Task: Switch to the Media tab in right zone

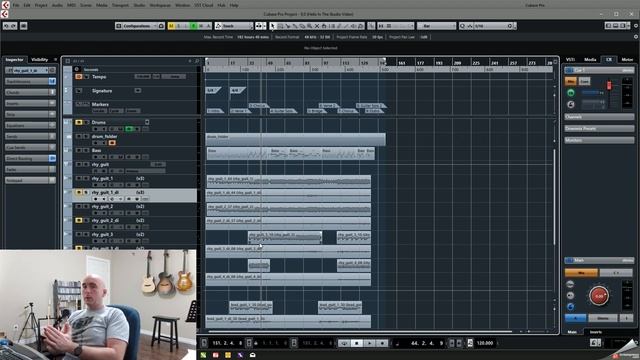Action: [590, 60]
